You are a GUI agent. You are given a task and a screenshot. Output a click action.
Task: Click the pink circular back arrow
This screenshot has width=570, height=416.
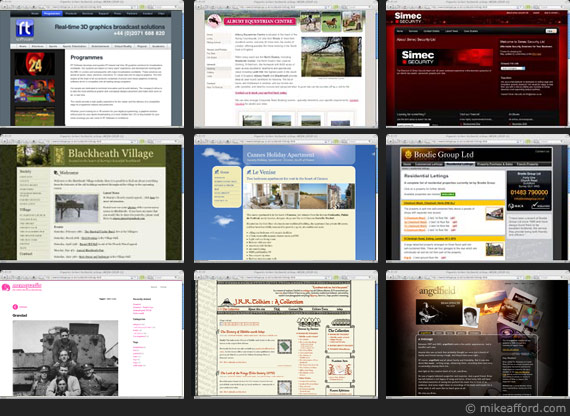pyautogui.click(x=15, y=307)
